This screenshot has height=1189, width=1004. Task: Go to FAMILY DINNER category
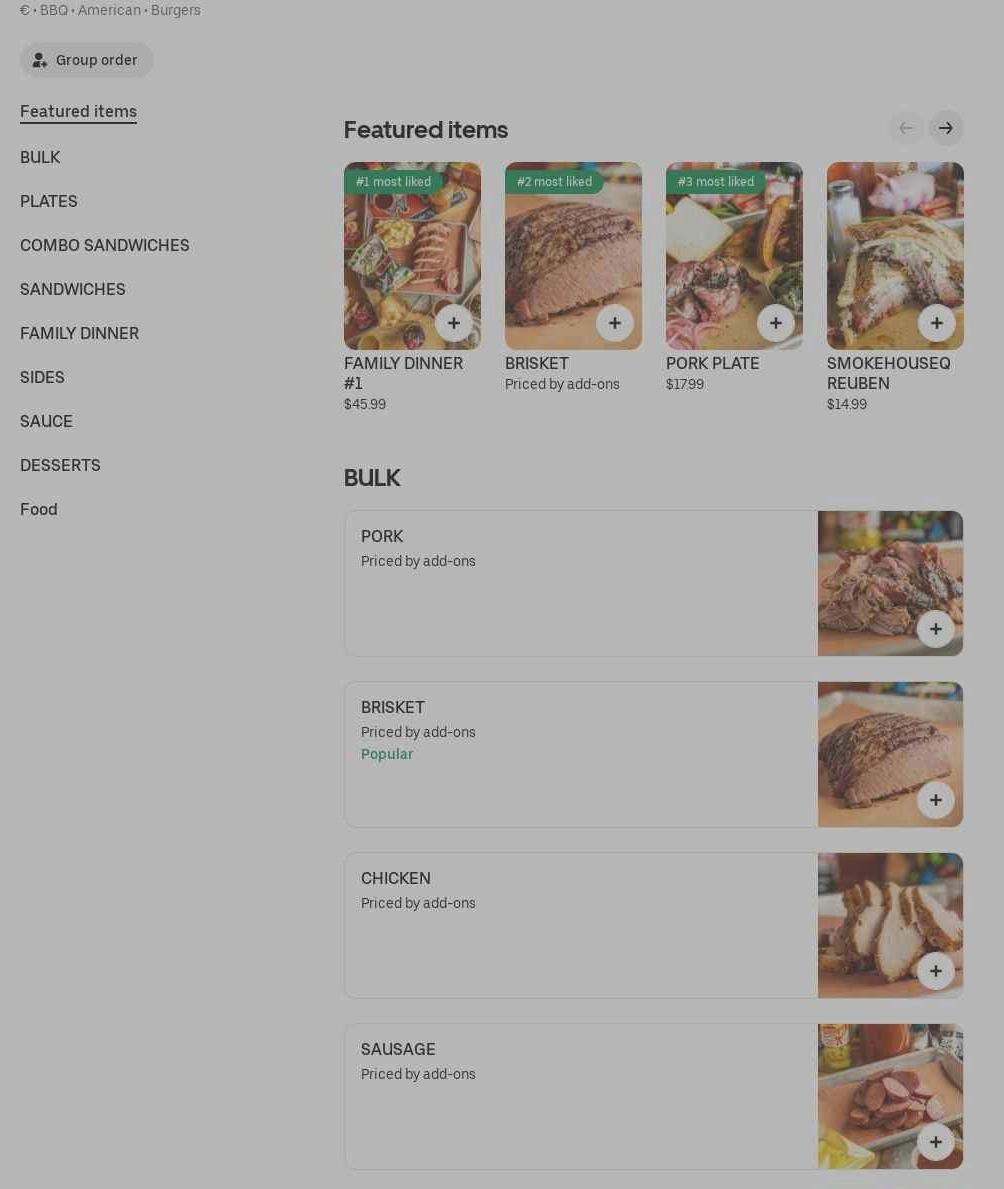pyautogui.click(x=80, y=333)
